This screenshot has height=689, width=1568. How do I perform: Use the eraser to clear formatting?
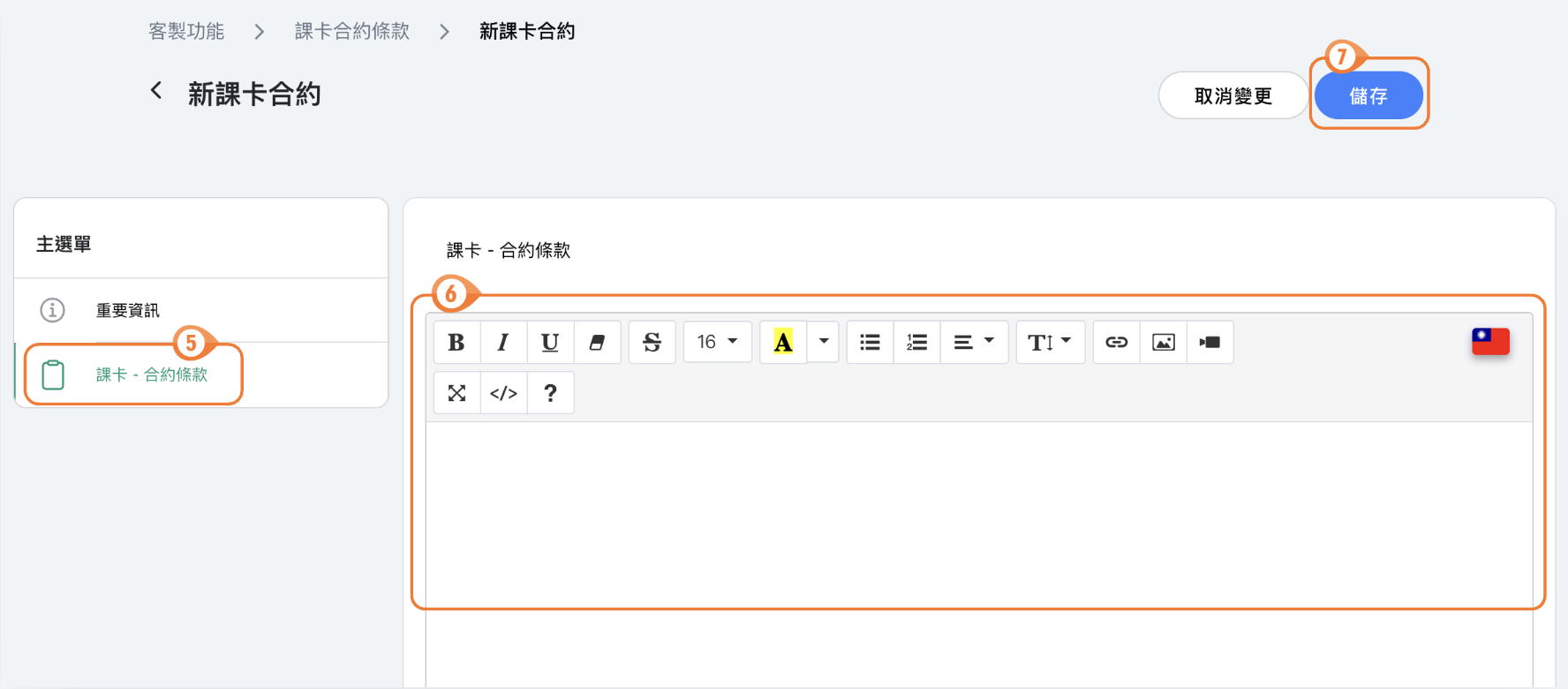pyautogui.click(x=597, y=343)
